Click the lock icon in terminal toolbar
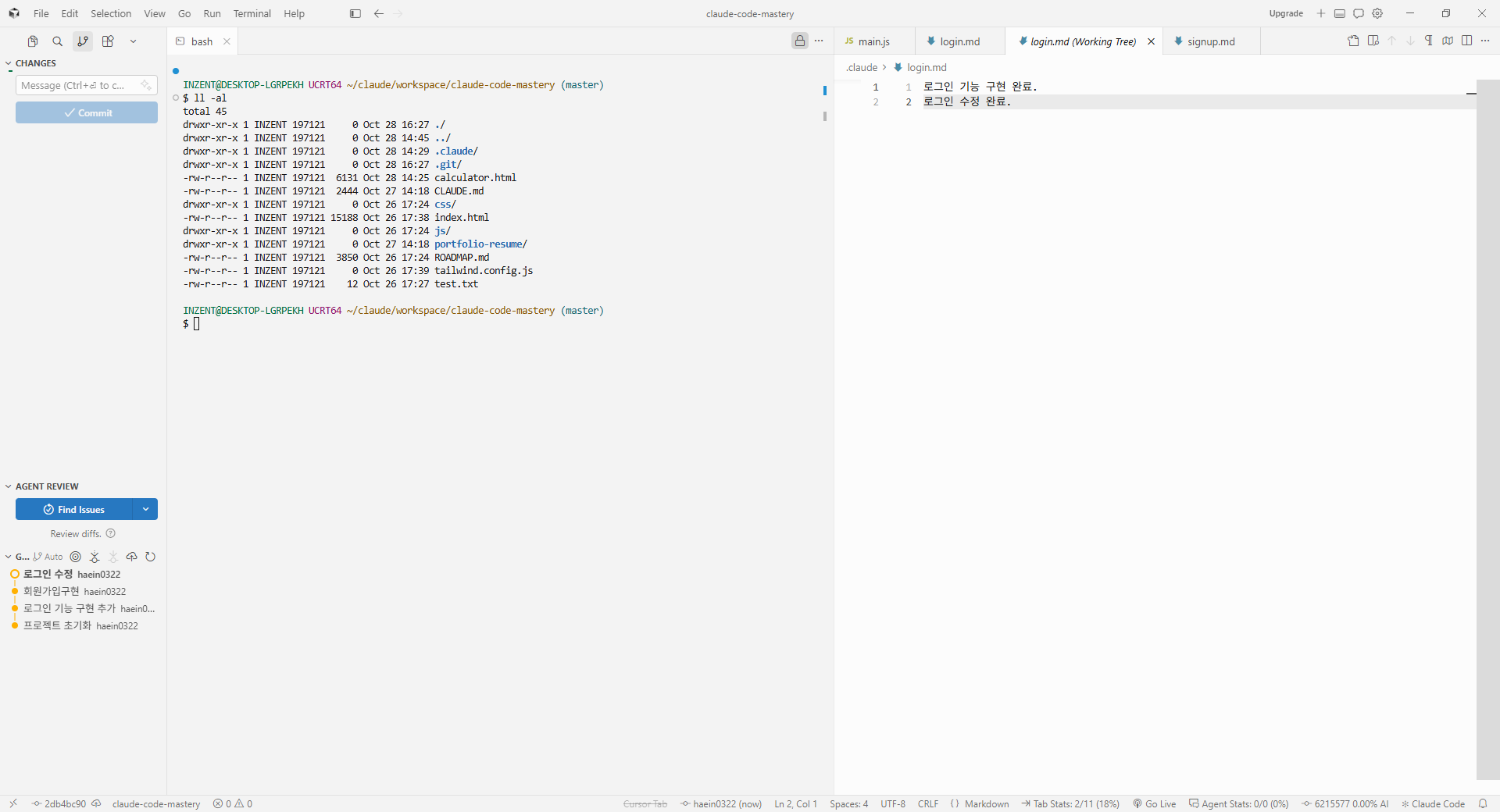The height and width of the screenshot is (812, 1500). (800, 41)
